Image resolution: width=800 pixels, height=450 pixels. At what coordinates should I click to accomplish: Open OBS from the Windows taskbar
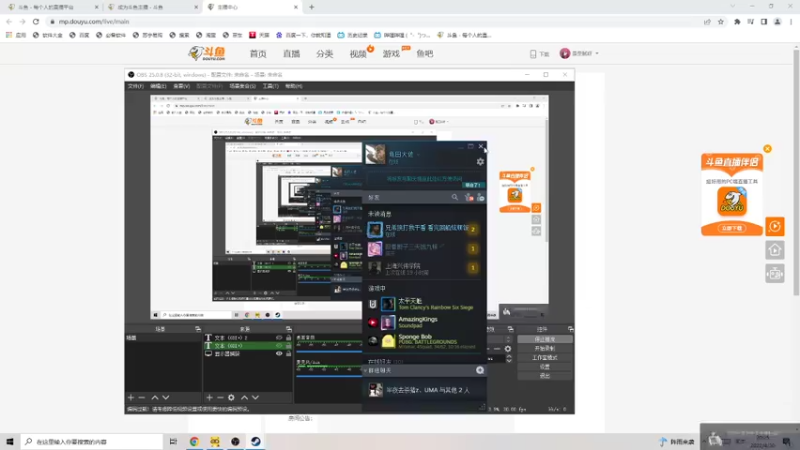pyautogui.click(x=235, y=441)
